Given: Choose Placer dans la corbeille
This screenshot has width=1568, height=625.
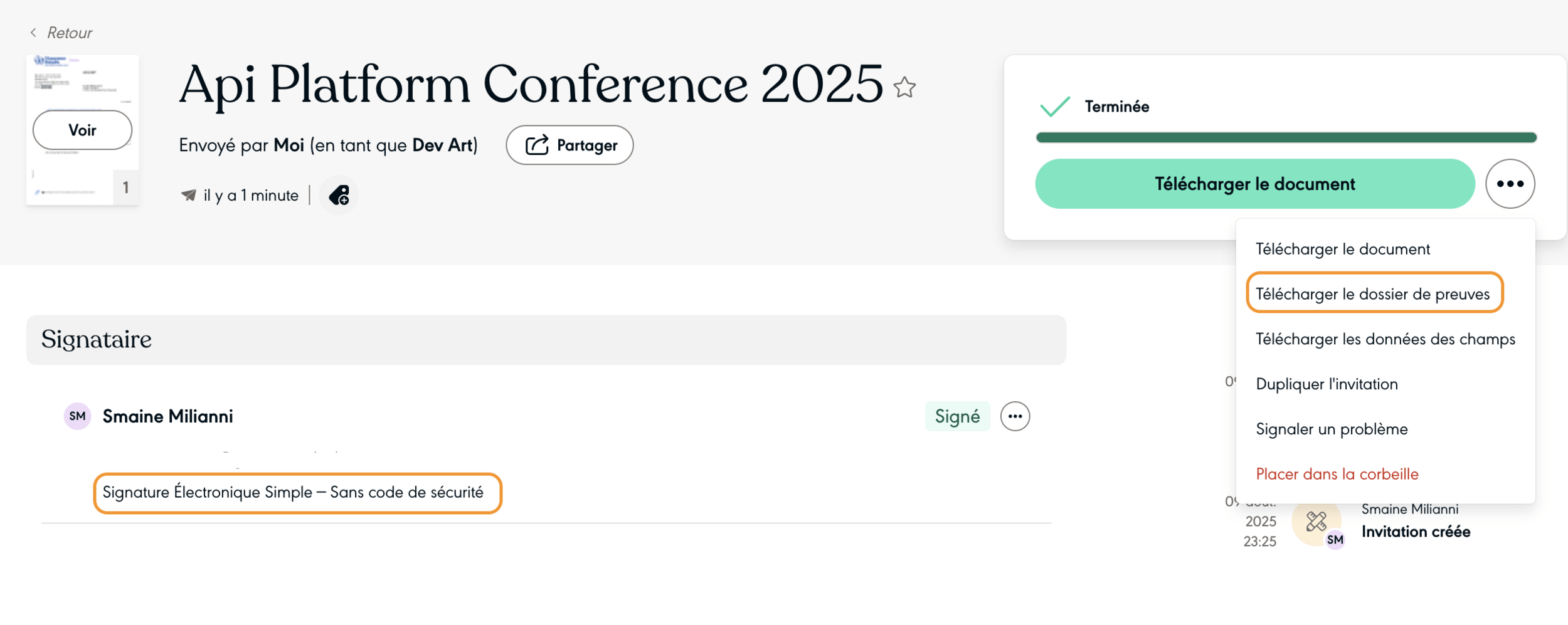Looking at the screenshot, I should coord(1337,474).
